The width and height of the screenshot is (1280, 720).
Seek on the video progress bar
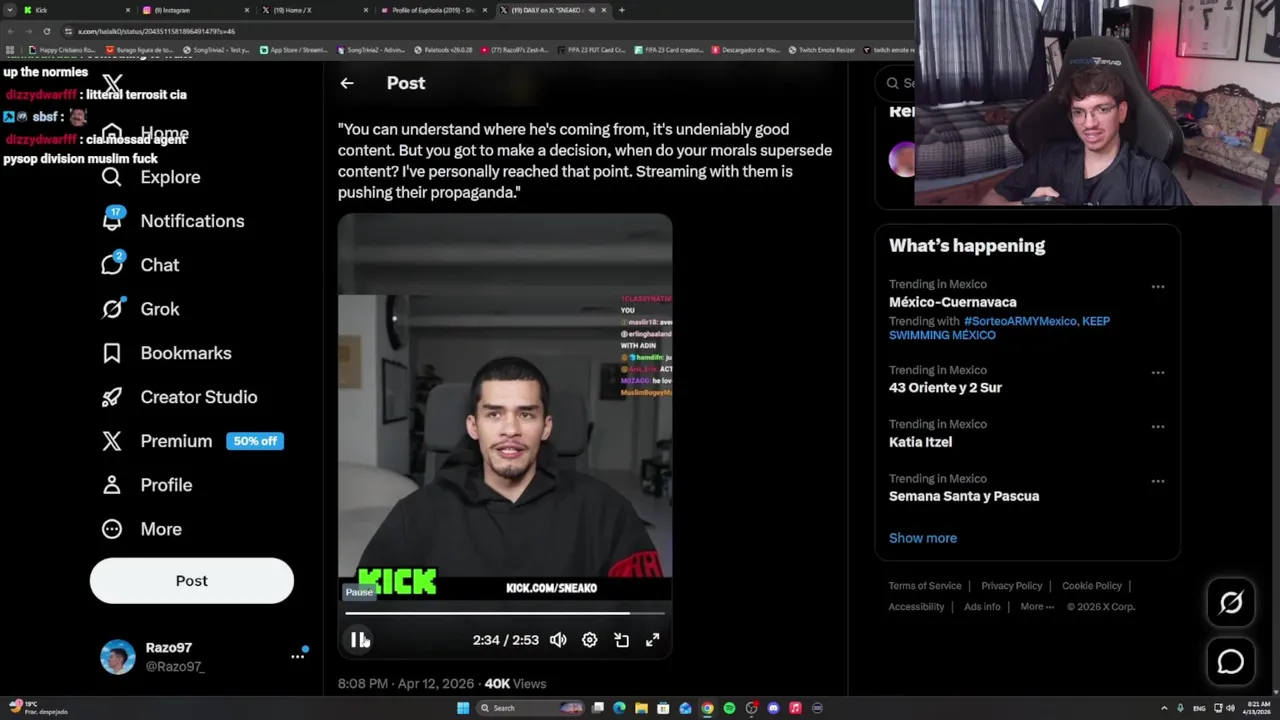(x=505, y=613)
